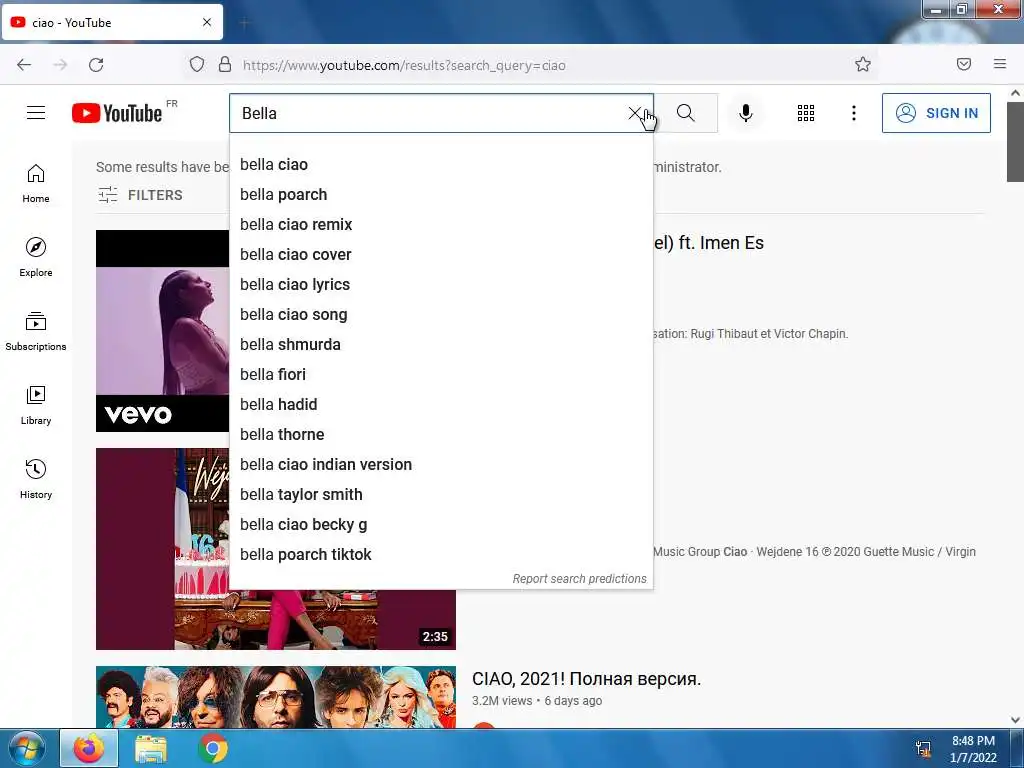Open a new tab with plus button

244,23
